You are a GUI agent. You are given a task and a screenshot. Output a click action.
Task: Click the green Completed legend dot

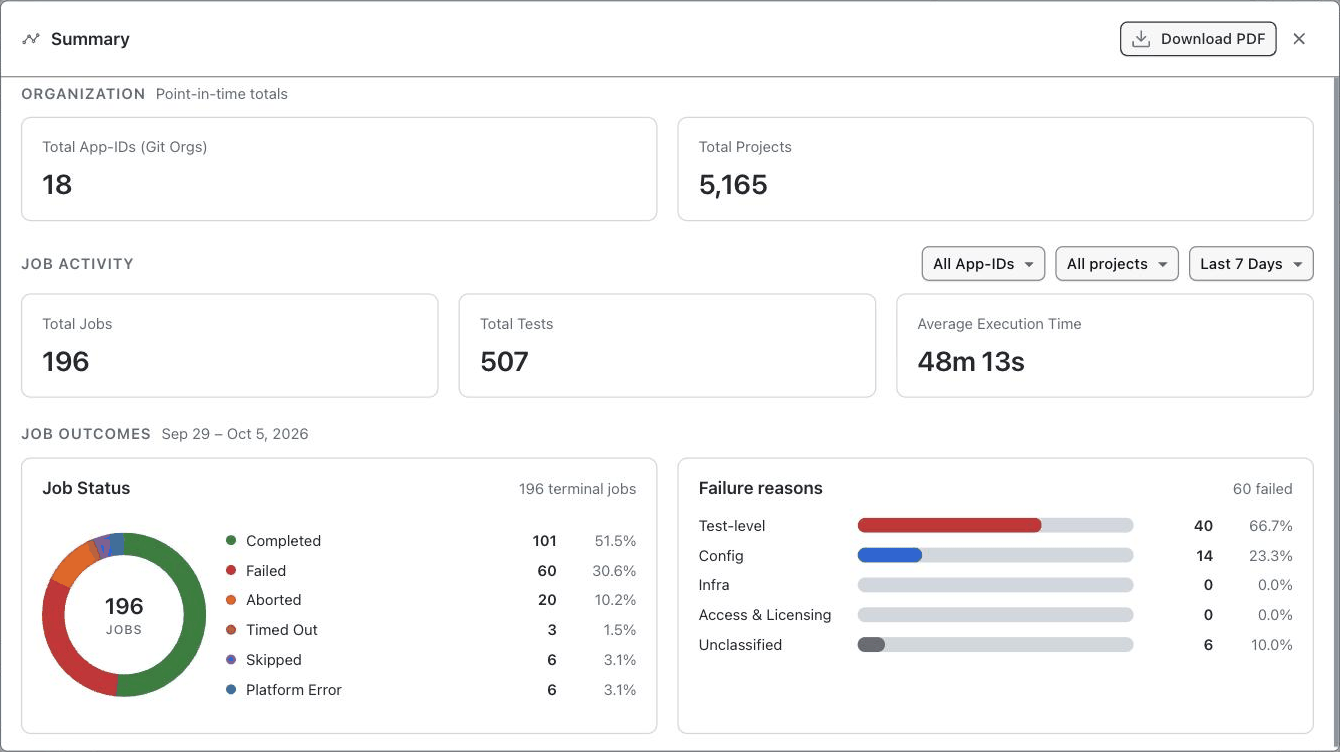click(231, 541)
